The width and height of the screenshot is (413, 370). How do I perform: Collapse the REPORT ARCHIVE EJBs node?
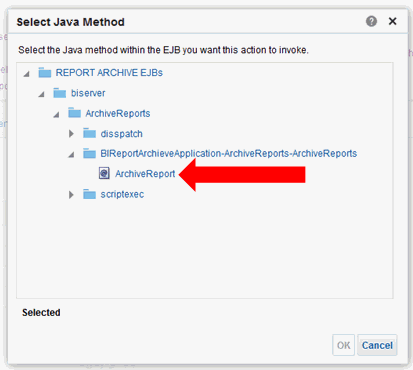click(26, 74)
